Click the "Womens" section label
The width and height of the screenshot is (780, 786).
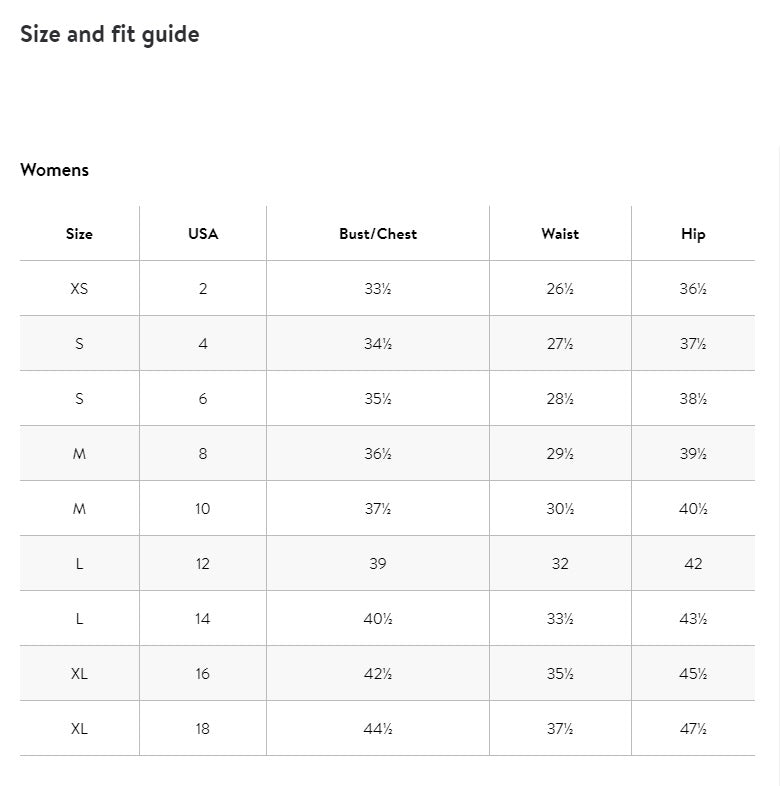coord(54,170)
